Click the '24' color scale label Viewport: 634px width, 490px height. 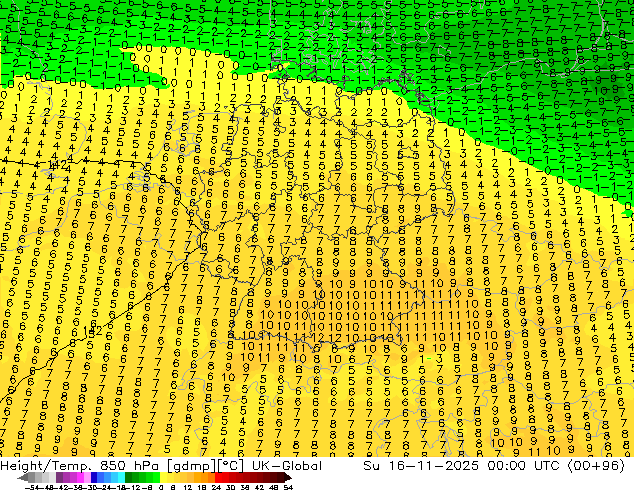216,487
